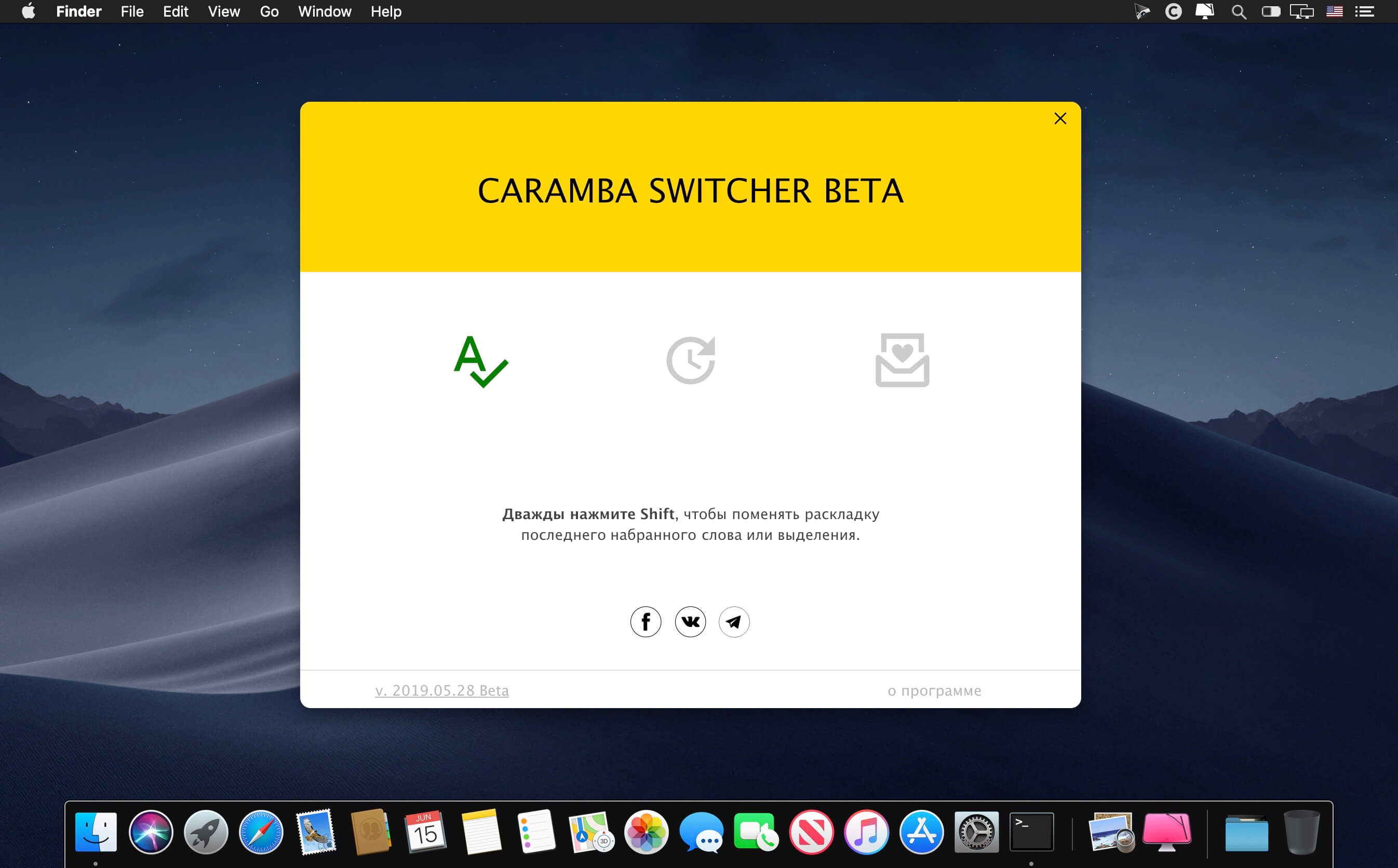Open the Facebook social link
The width and height of the screenshot is (1398, 868).
click(646, 622)
